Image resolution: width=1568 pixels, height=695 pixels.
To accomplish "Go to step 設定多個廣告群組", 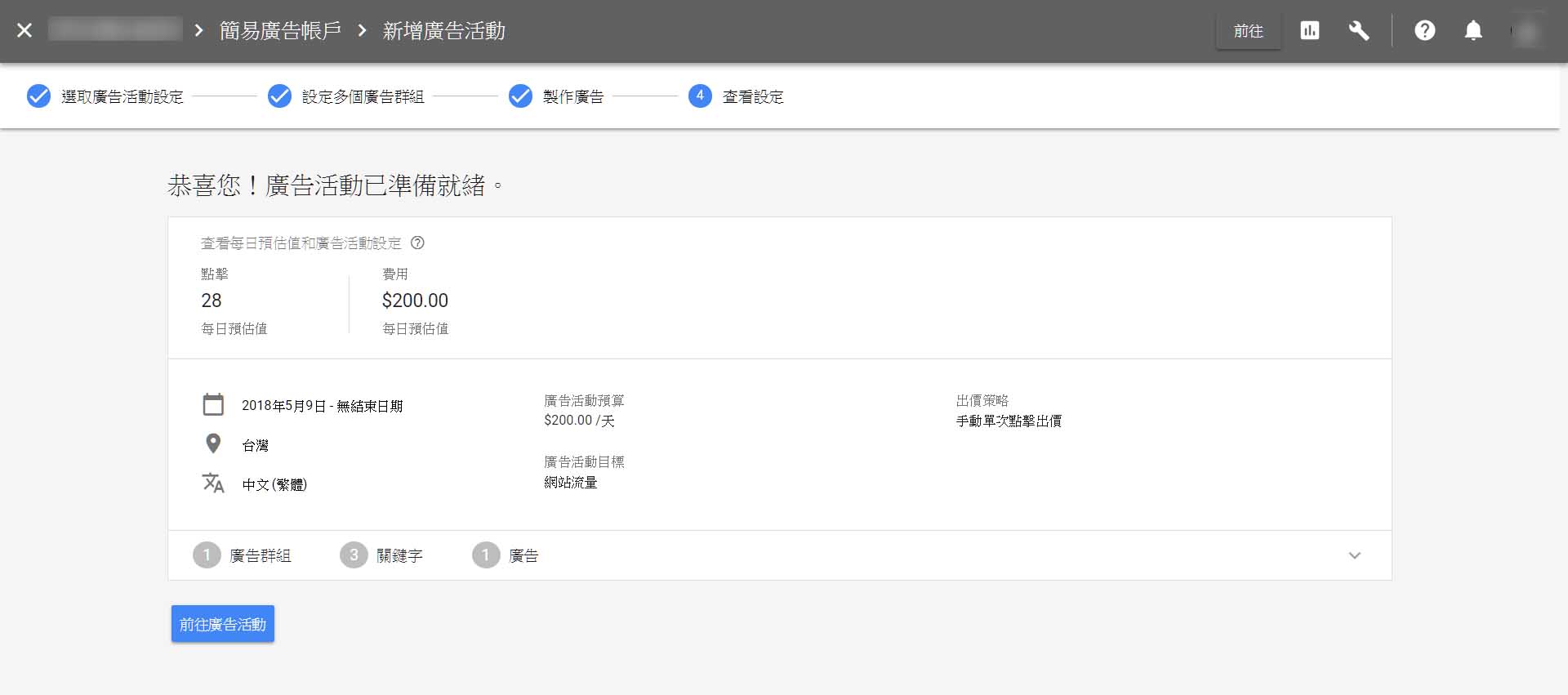I will click(x=347, y=96).
